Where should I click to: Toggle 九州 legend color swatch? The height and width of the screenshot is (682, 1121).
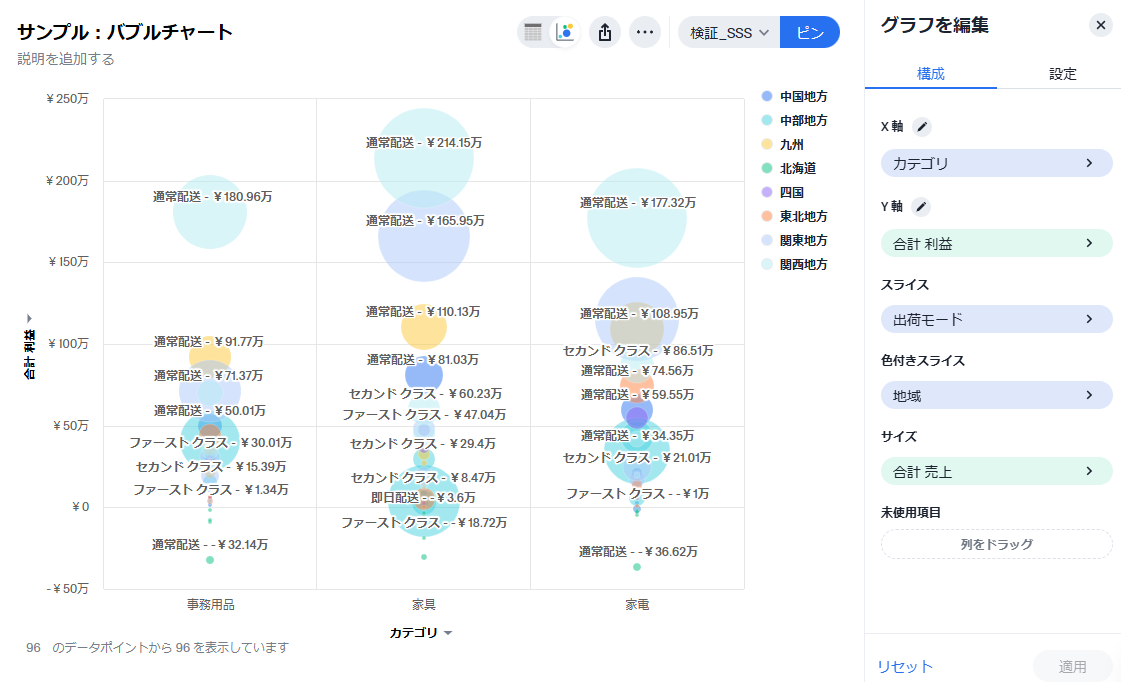766,144
